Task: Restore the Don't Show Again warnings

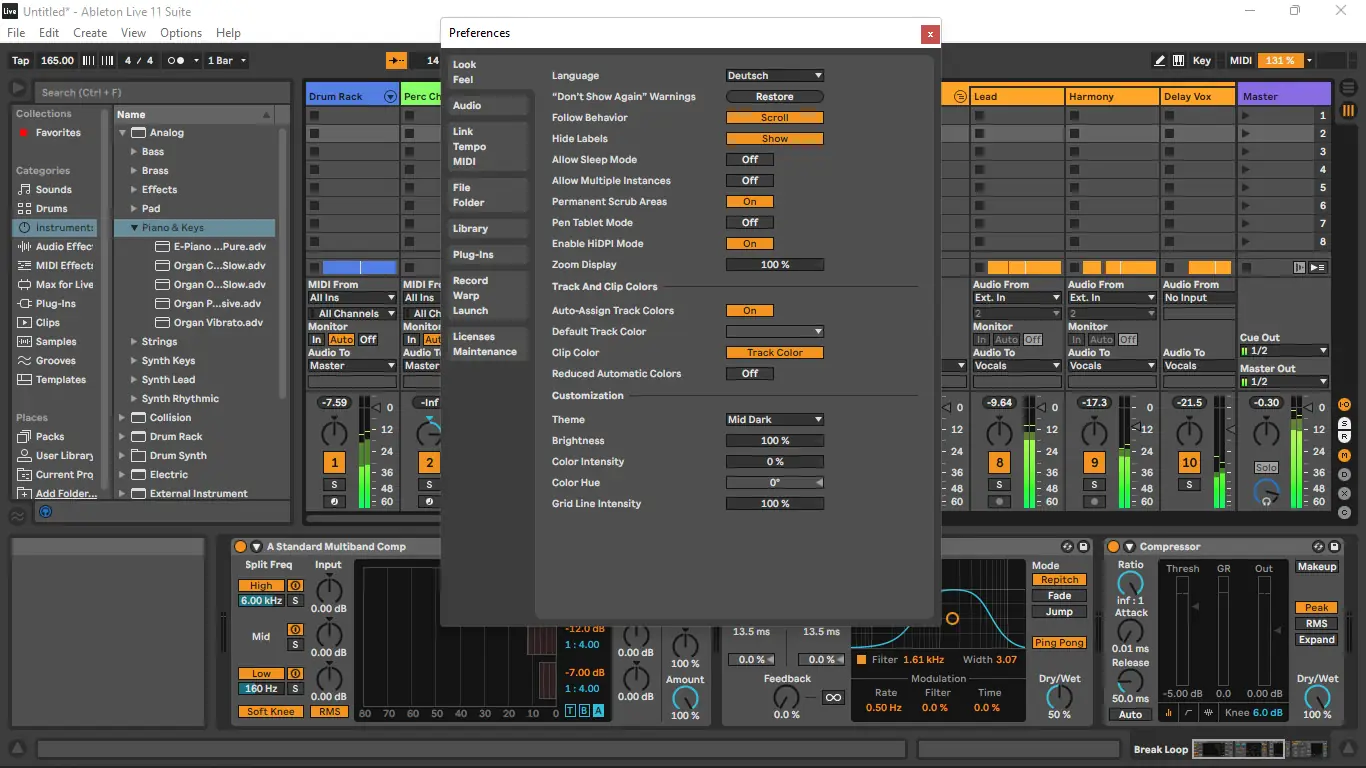Action: [x=775, y=97]
